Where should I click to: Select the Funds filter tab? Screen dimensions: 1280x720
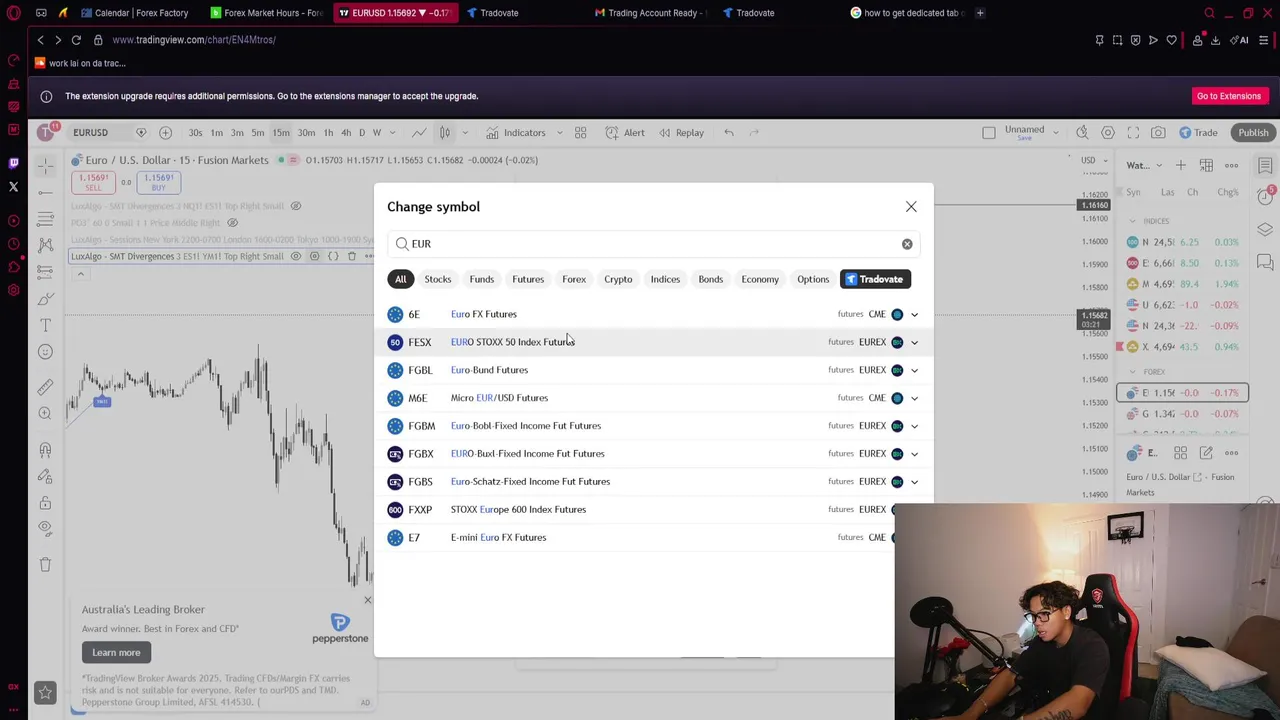tap(481, 279)
